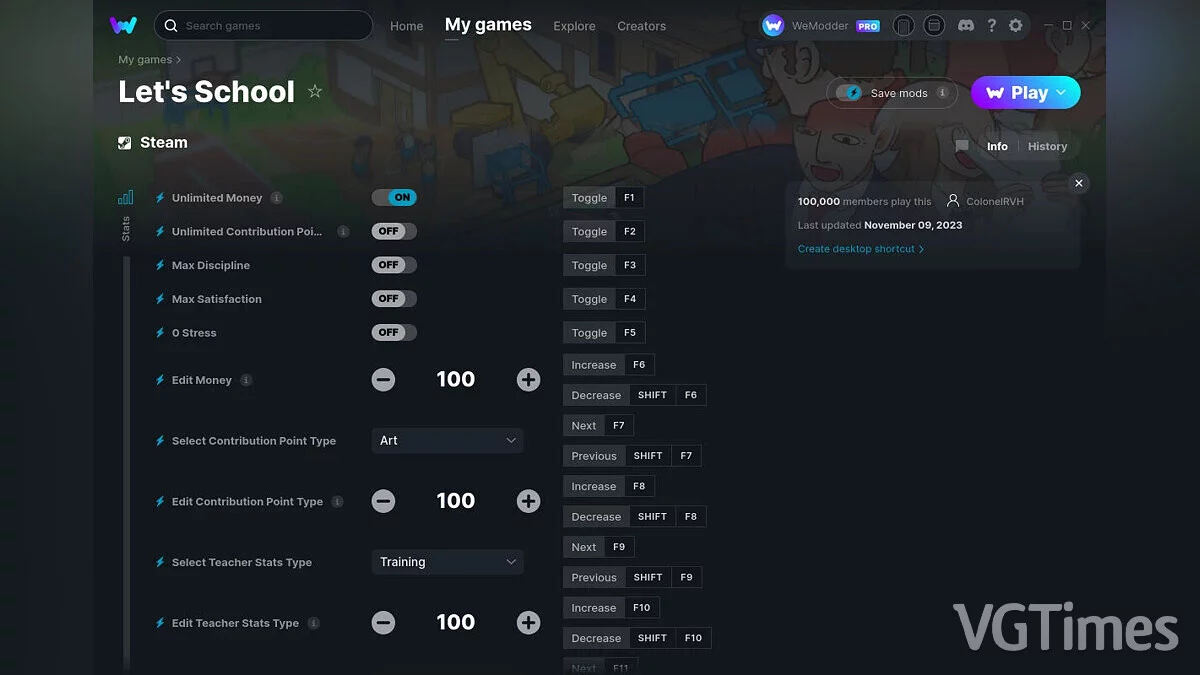This screenshot has height=675, width=1200.
Task: Open the settings gear icon
Action: 1016,25
